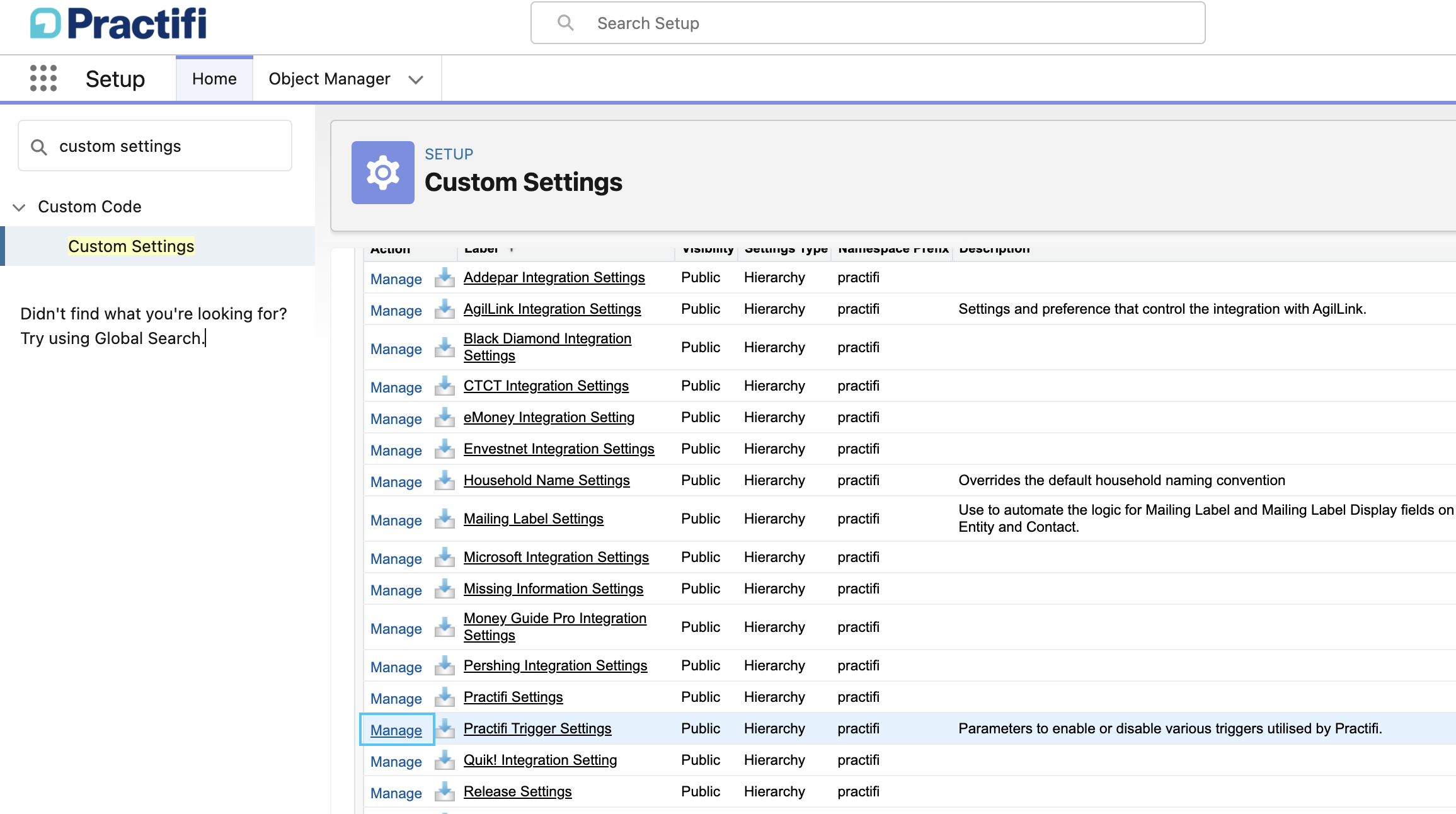The image size is (1456, 814).
Task: Open the Object Manager dropdown chevron
Action: click(x=415, y=79)
